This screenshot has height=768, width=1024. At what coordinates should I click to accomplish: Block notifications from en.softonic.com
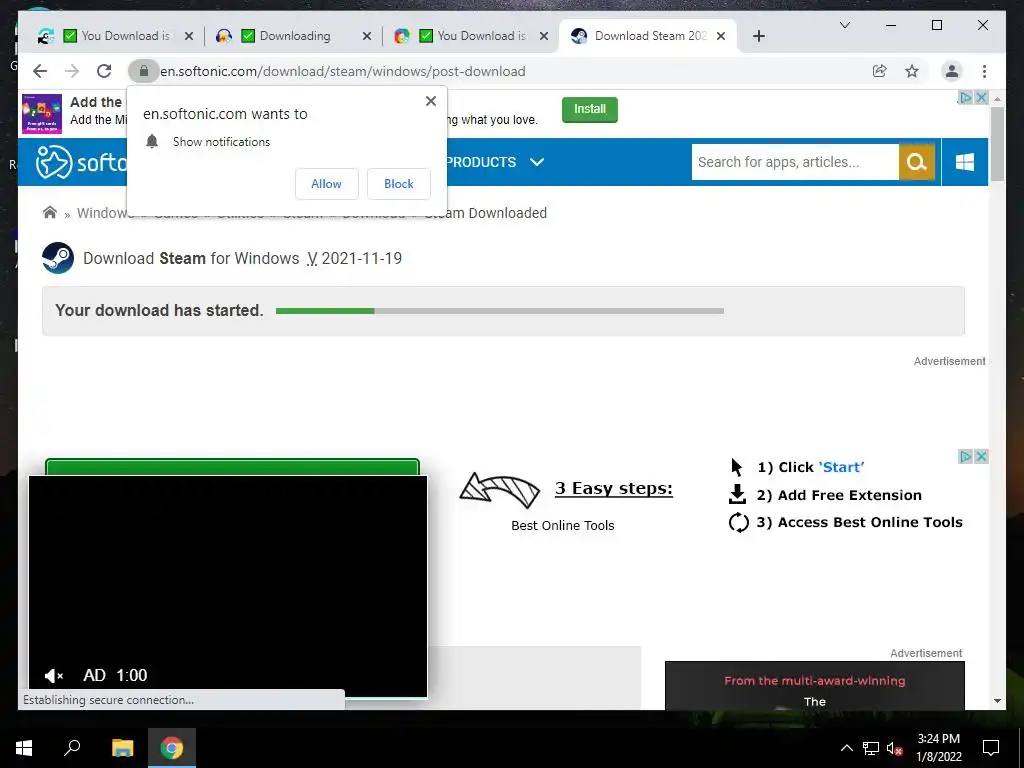pos(398,184)
